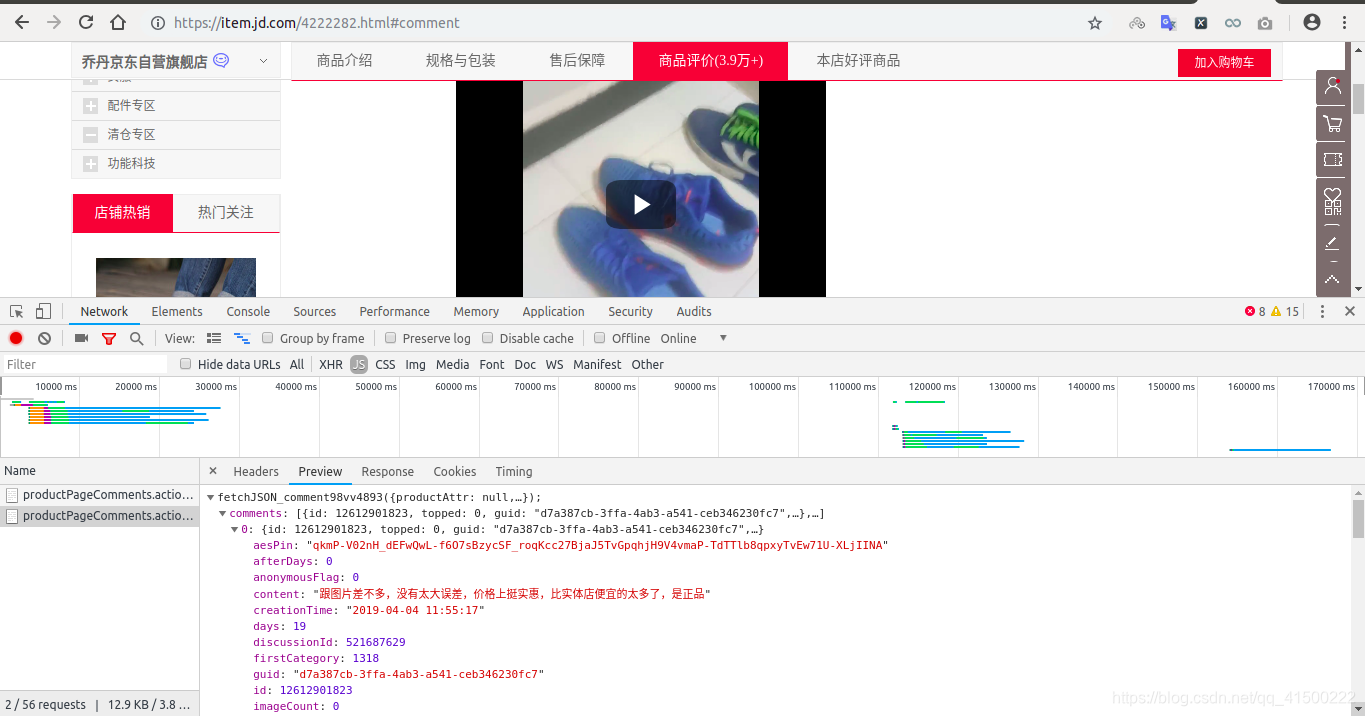1365x716 pixels.
Task: Activate the inspect element picker
Action: pyautogui.click(x=17, y=311)
